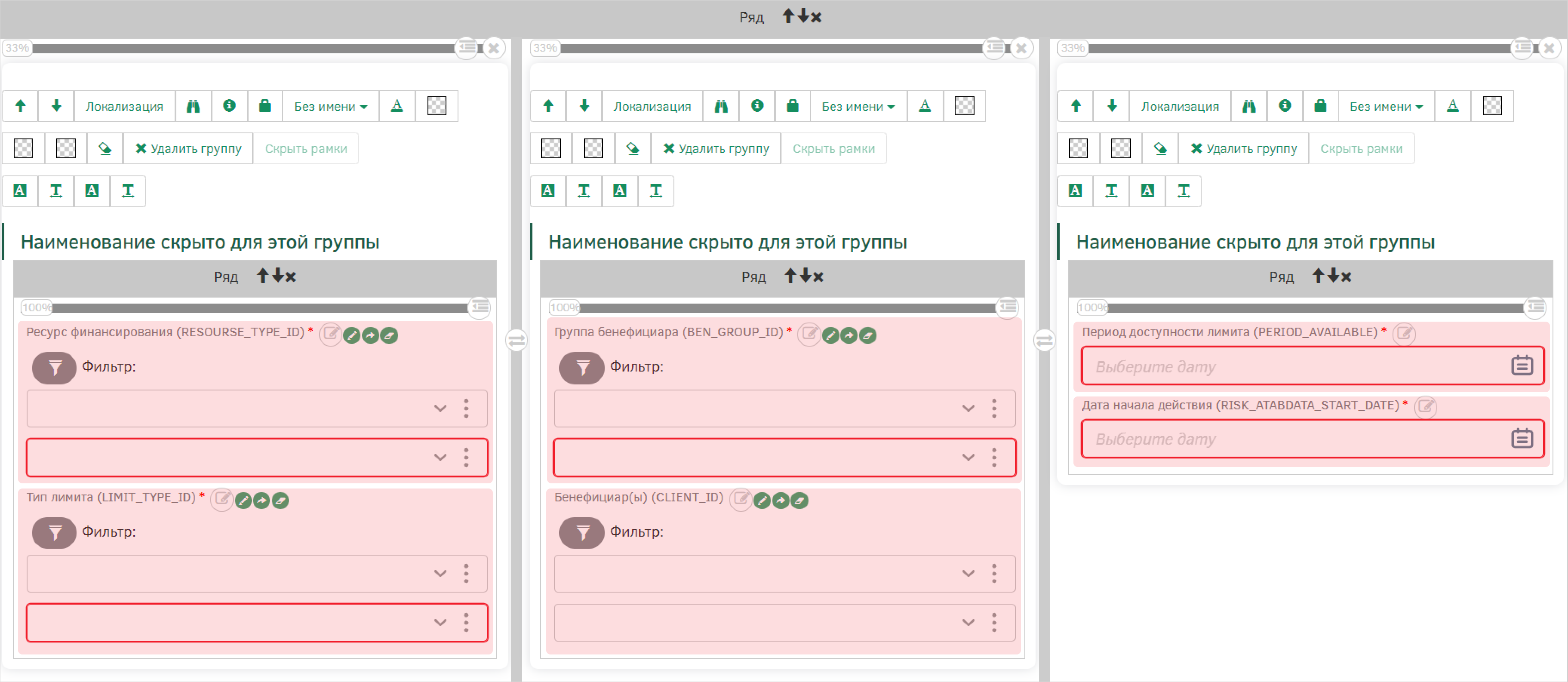Click the paint bucket fill icon in third group

1160,148
